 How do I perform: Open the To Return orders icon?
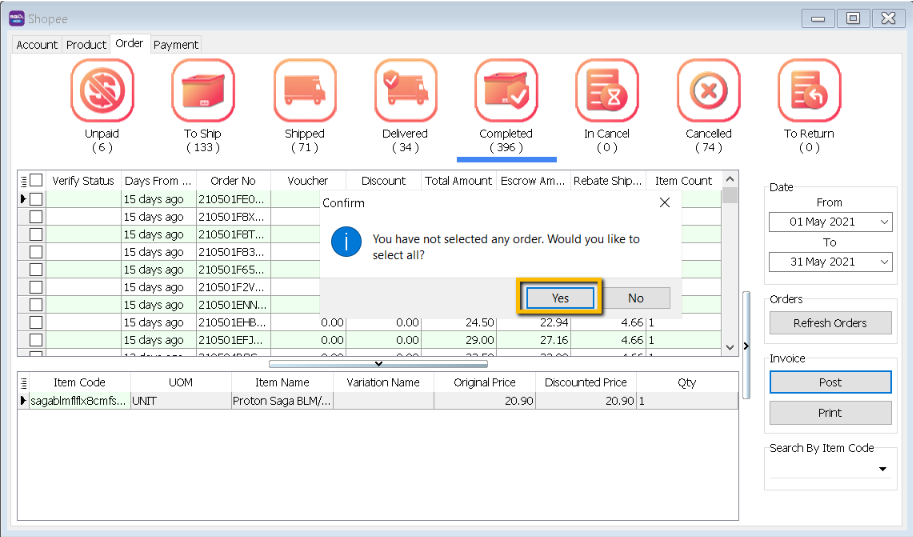809,91
